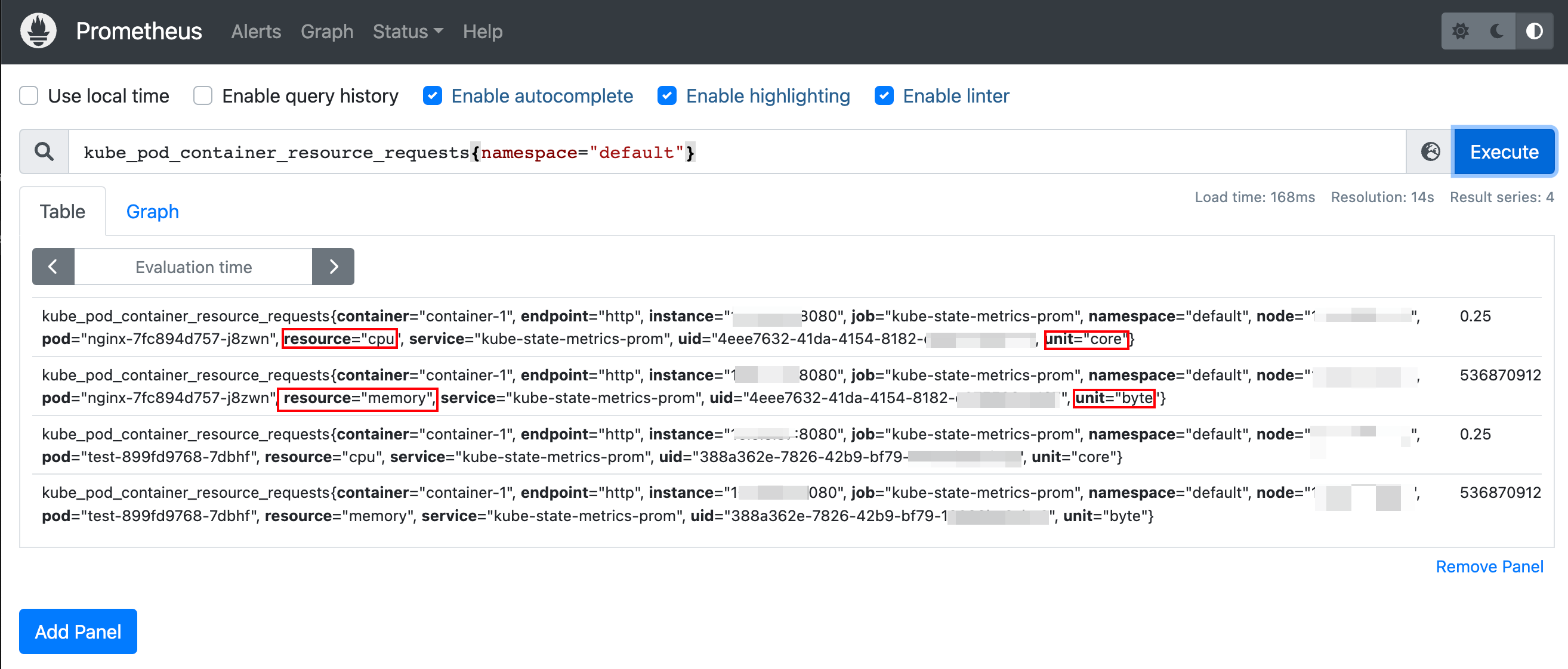
Task: Disable the highlighting checkbox
Action: pyautogui.click(x=667, y=95)
